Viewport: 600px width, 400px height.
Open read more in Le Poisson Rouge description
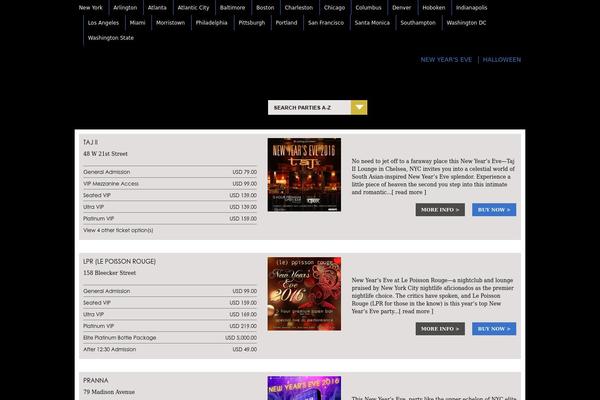[x=416, y=312]
